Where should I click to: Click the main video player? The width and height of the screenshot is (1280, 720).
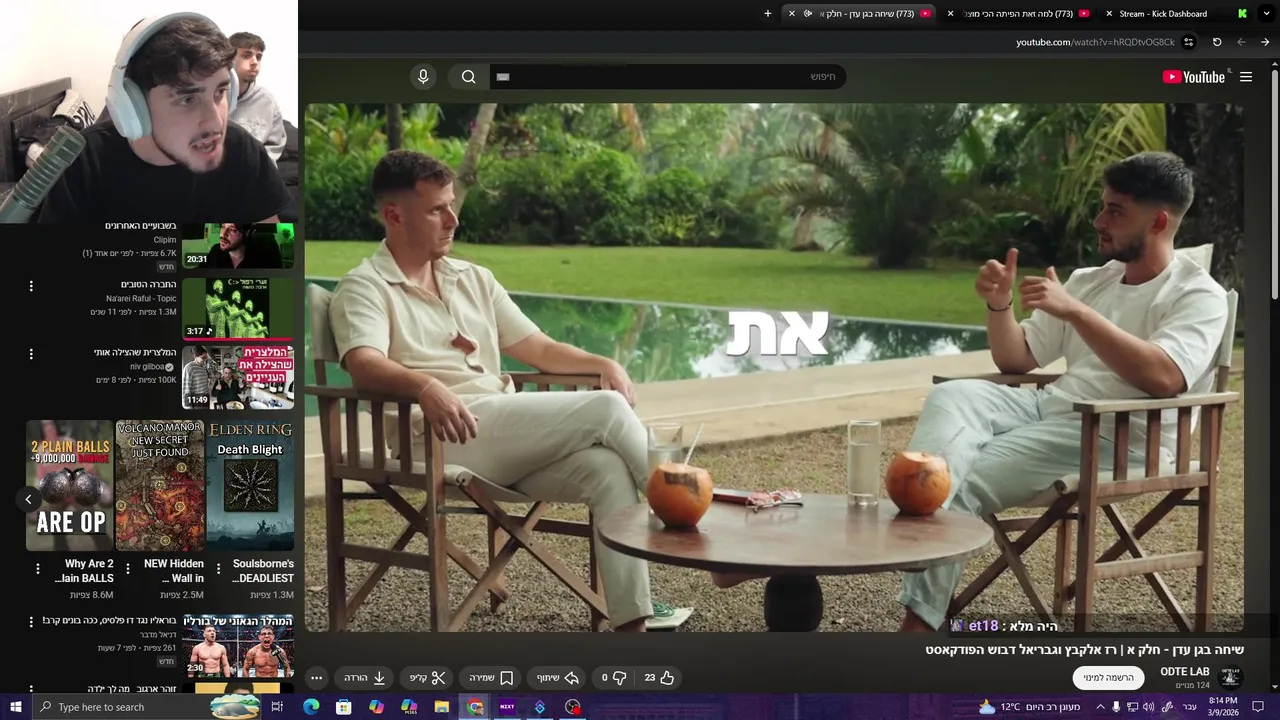[774, 367]
